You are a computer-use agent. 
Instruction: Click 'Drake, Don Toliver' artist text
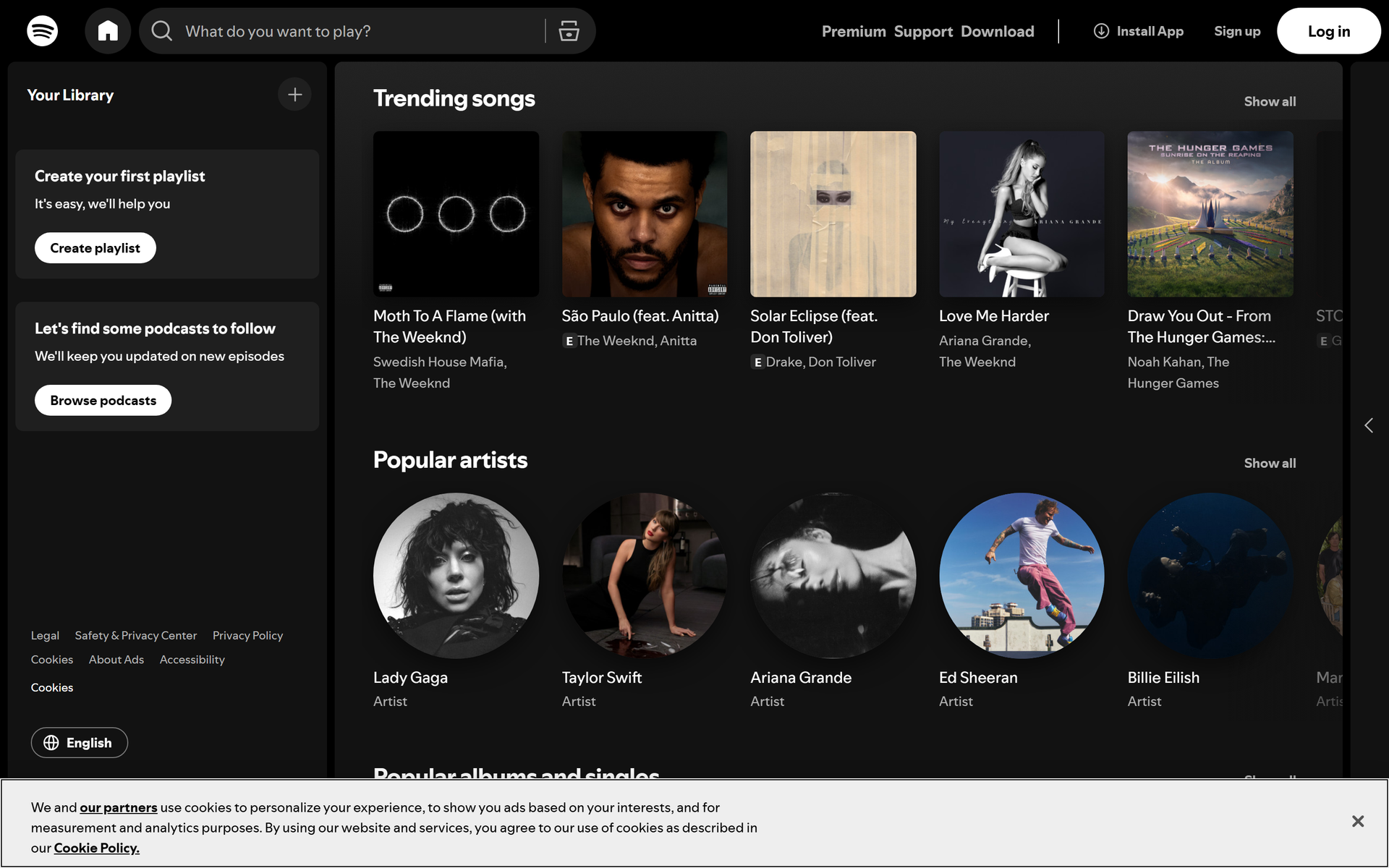(820, 362)
